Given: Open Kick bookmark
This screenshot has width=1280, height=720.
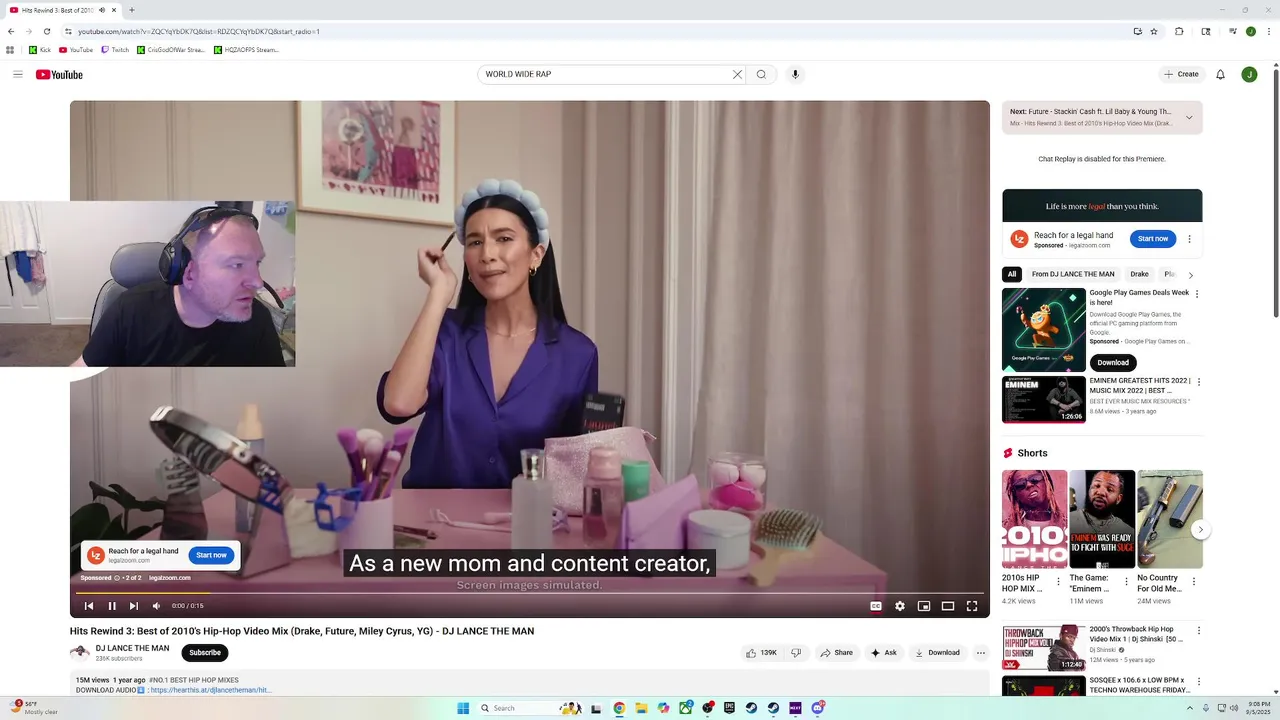Looking at the screenshot, I should pos(40,50).
